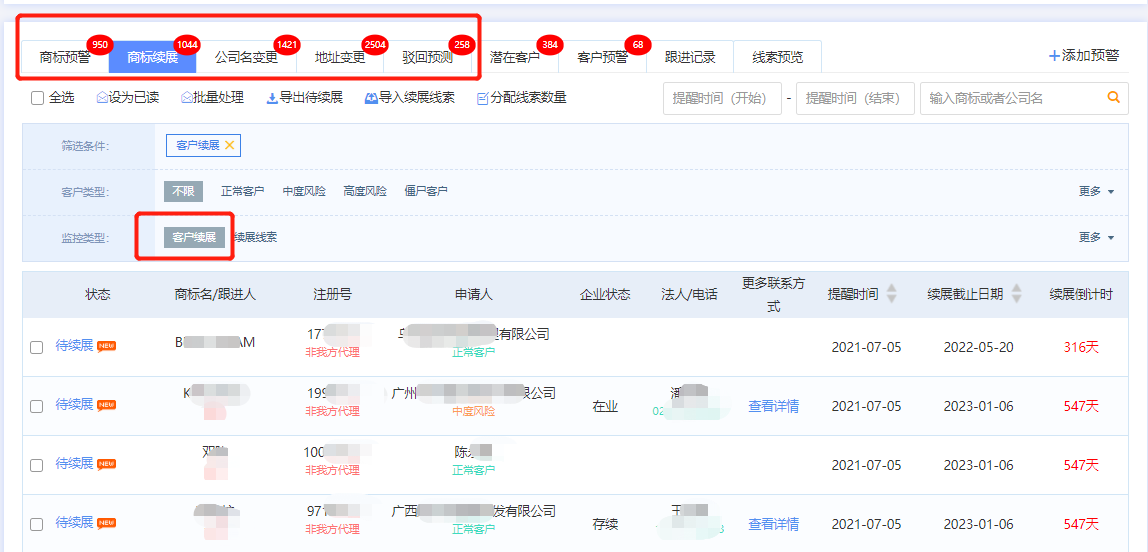Screen dimensions: 1148x552
Task: Expand 更多 in 监控类型 row
Action: (x=1096, y=237)
